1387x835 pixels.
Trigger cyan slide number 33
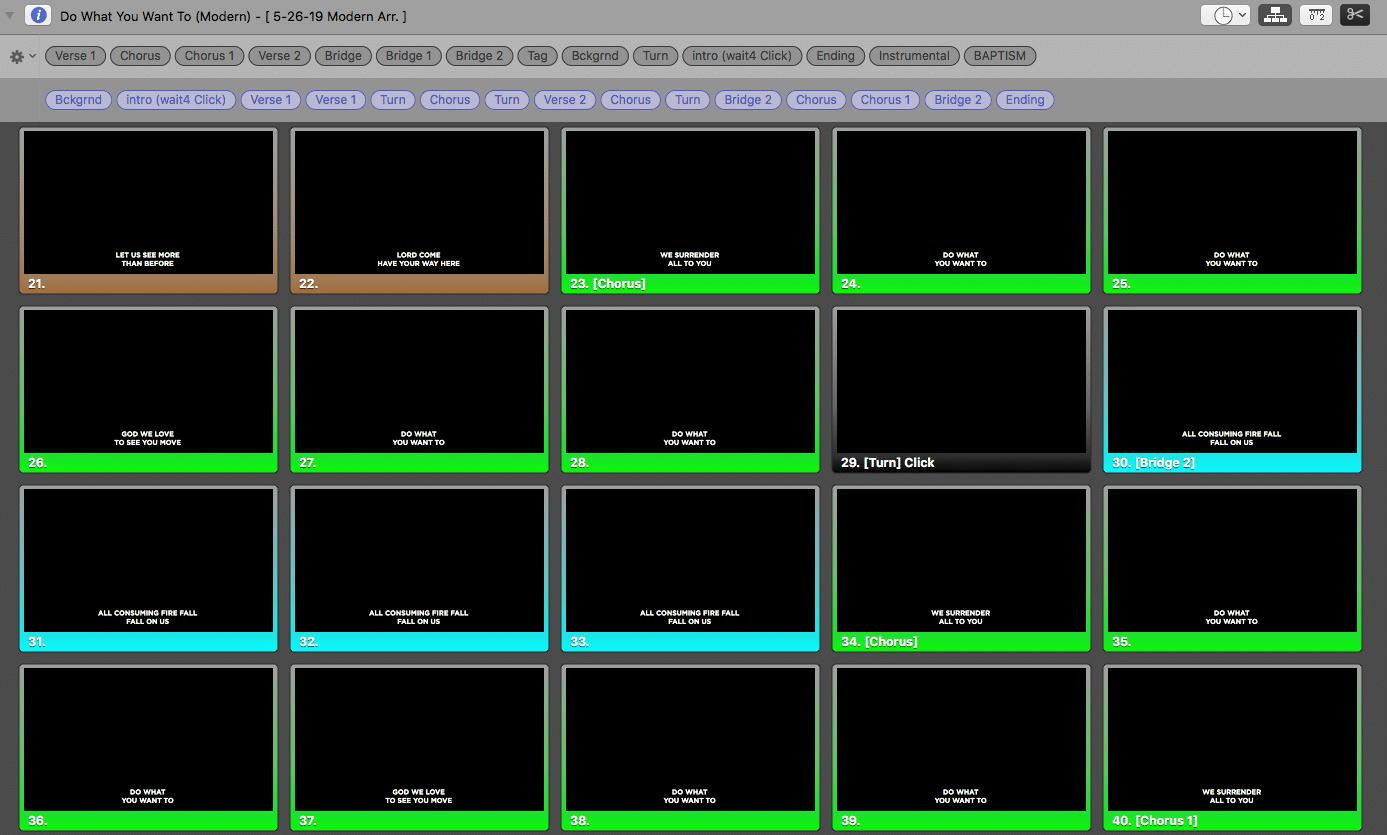(690, 568)
